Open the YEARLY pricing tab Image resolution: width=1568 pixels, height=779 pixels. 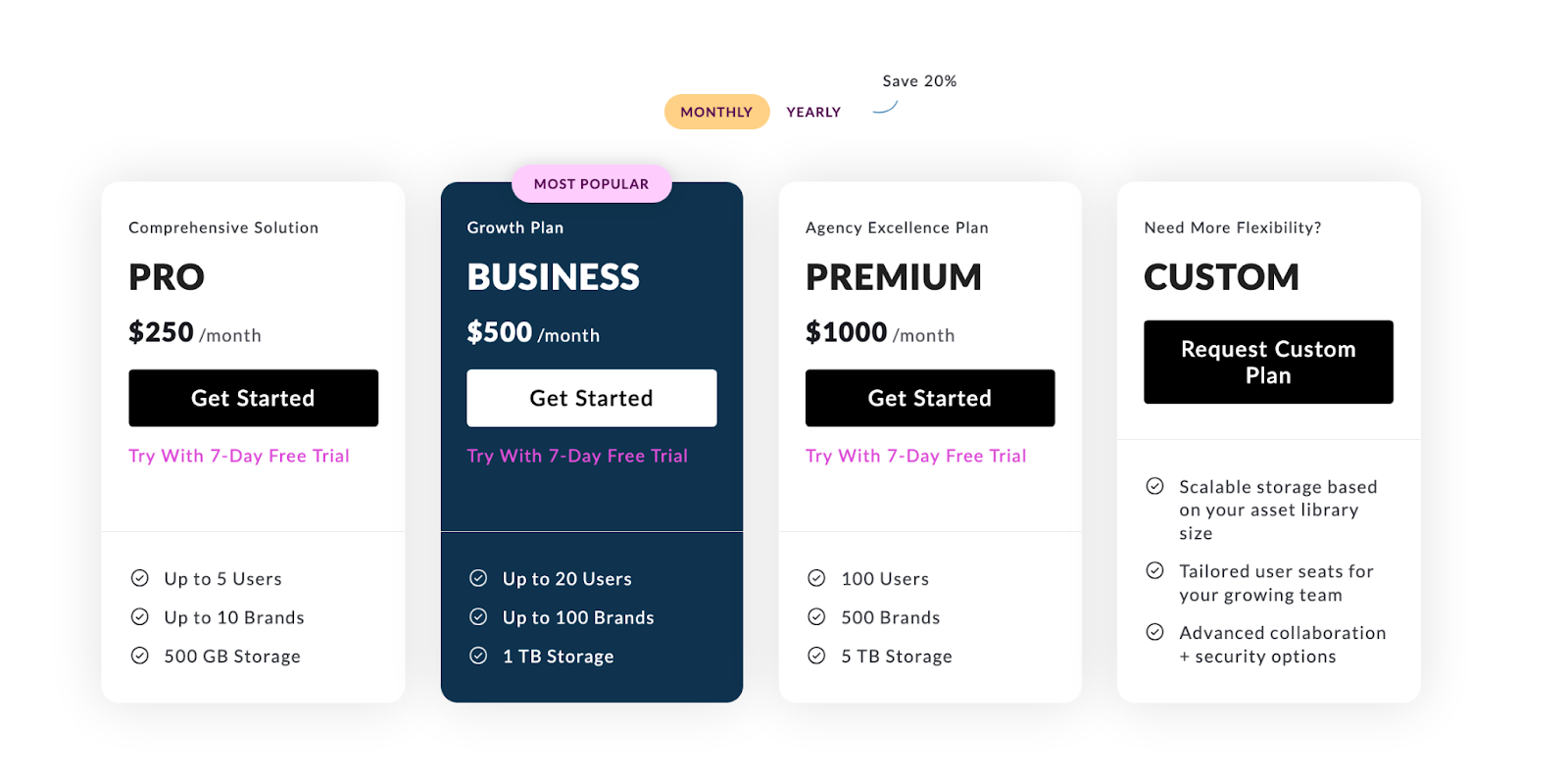coord(812,111)
